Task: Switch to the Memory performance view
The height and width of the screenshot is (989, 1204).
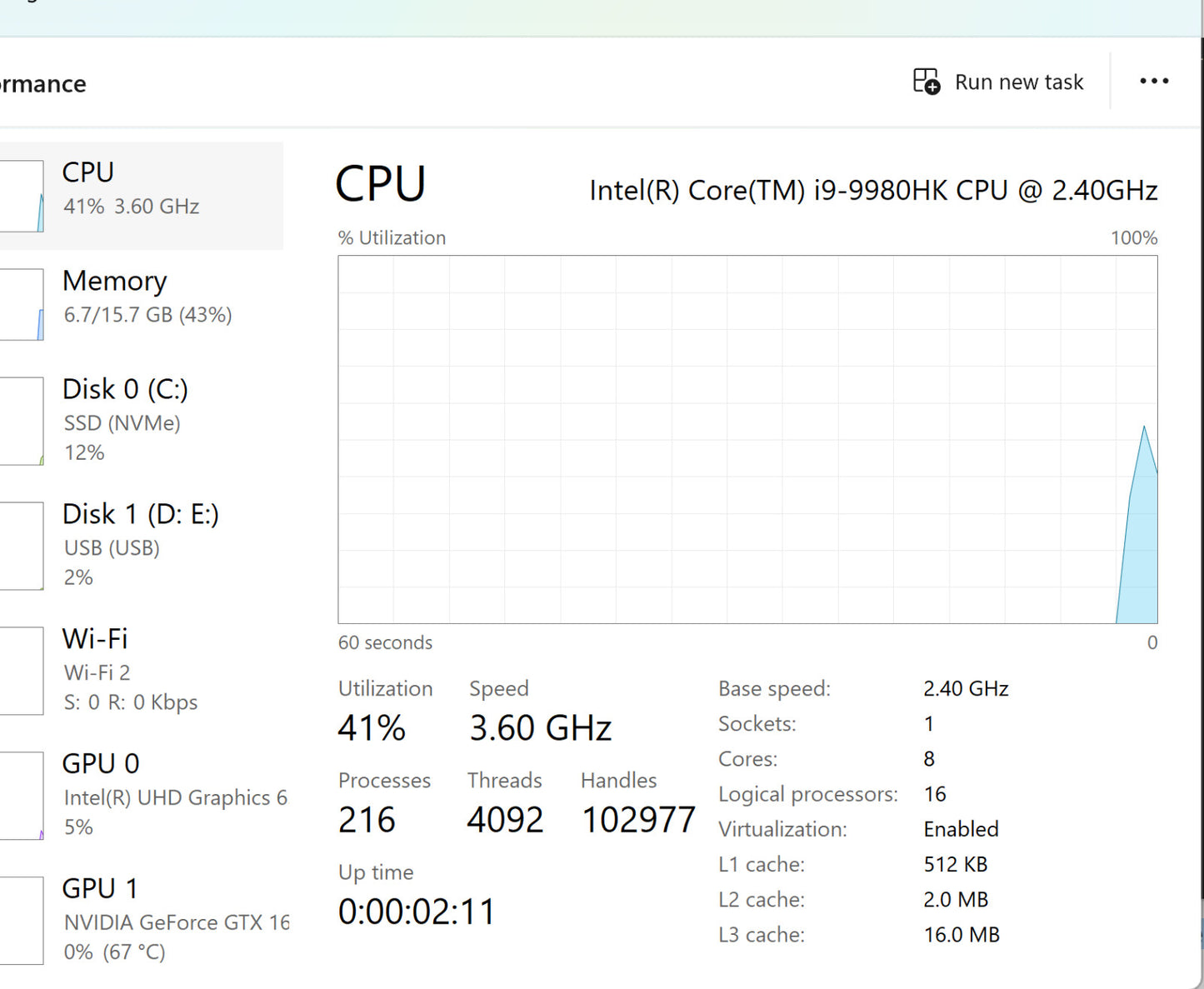Action: pyautogui.click(x=142, y=297)
